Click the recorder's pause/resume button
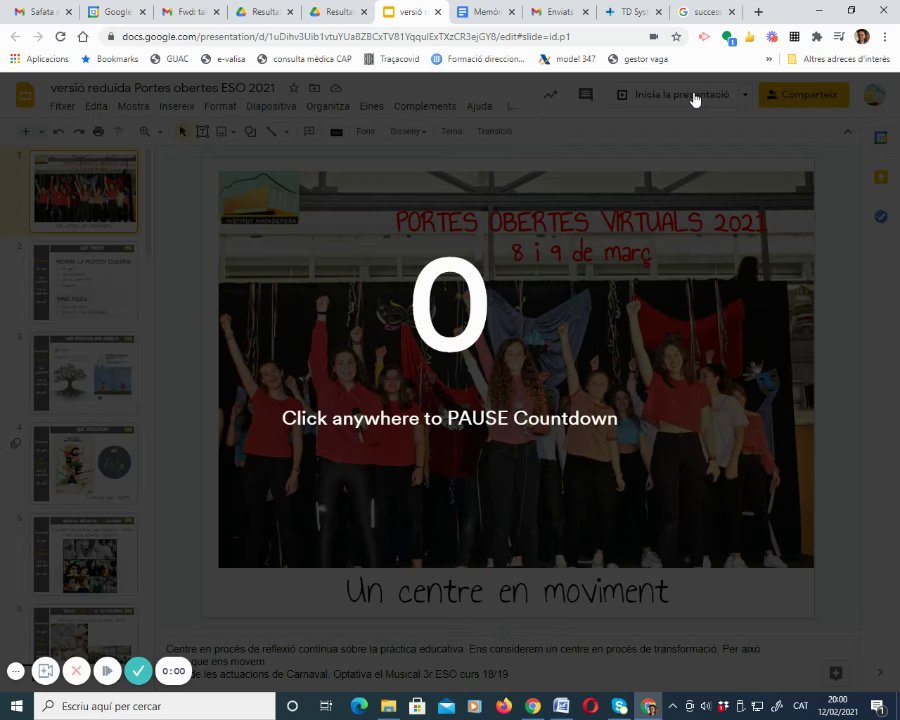Screen dimensions: 900x720 tap(107, 671)
